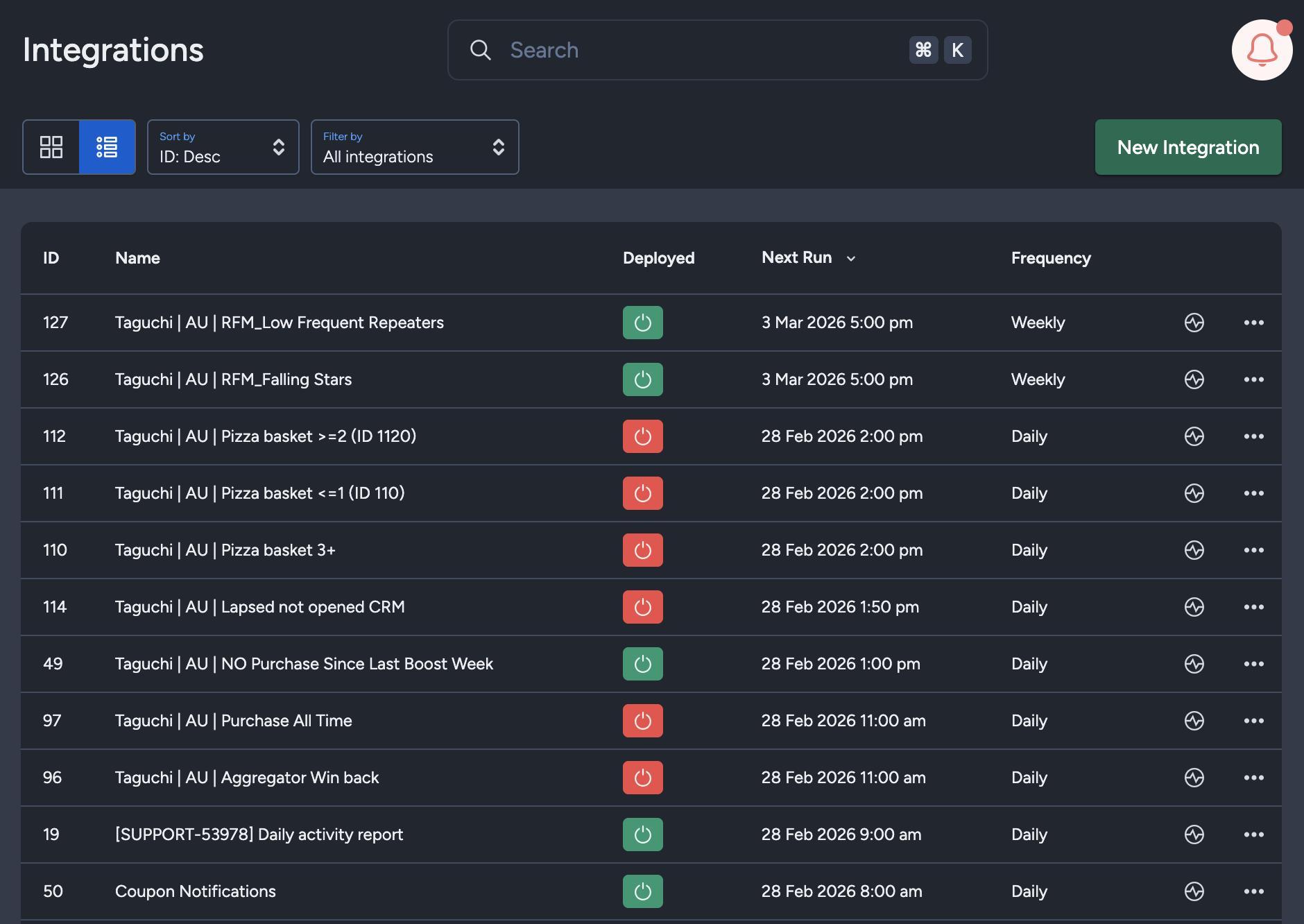Viewport: 1304px width, 924px height.
Task: Select the list view icon
Action: [x=108, y=147]
